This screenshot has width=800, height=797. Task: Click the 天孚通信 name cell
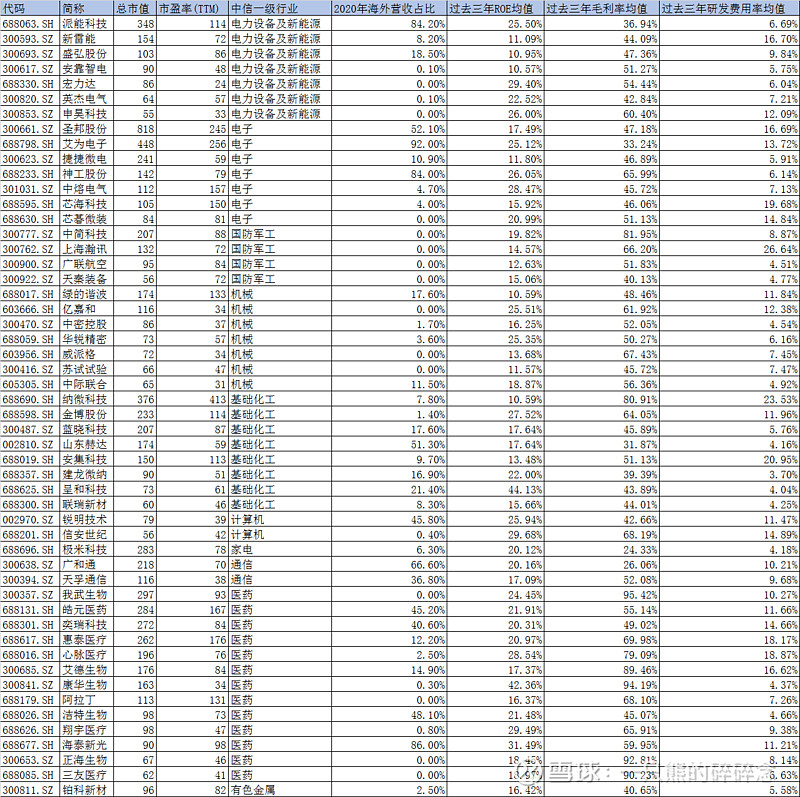point(85,580)
